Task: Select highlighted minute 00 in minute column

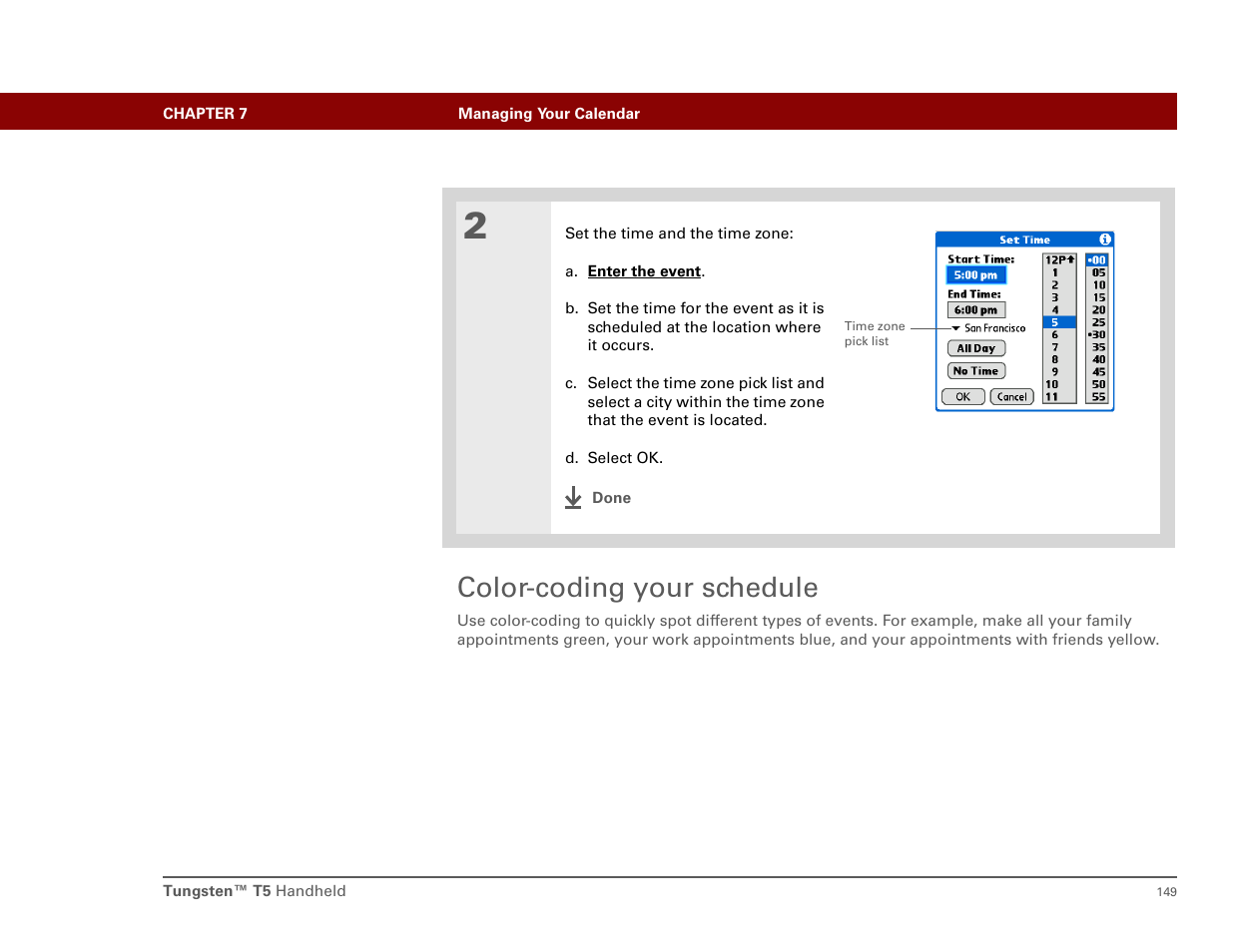Action: tap(1097, 260)
